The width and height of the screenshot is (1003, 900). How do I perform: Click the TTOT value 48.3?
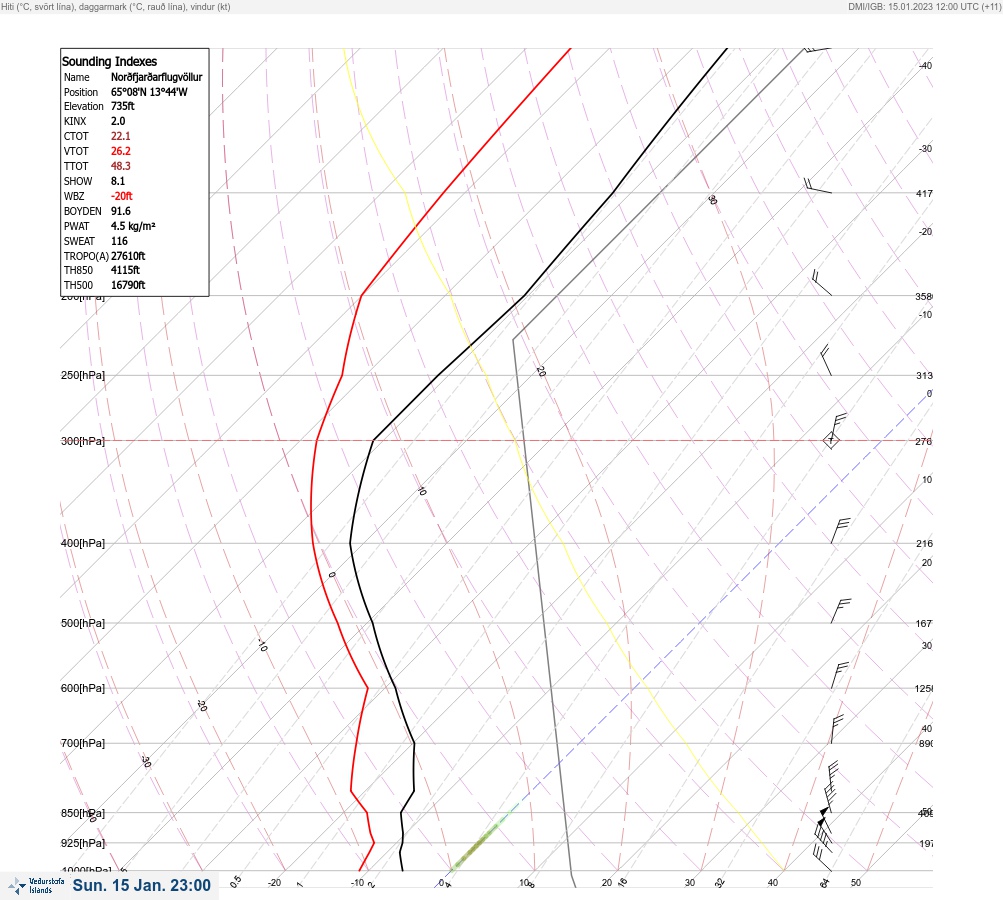click(121, 166)
